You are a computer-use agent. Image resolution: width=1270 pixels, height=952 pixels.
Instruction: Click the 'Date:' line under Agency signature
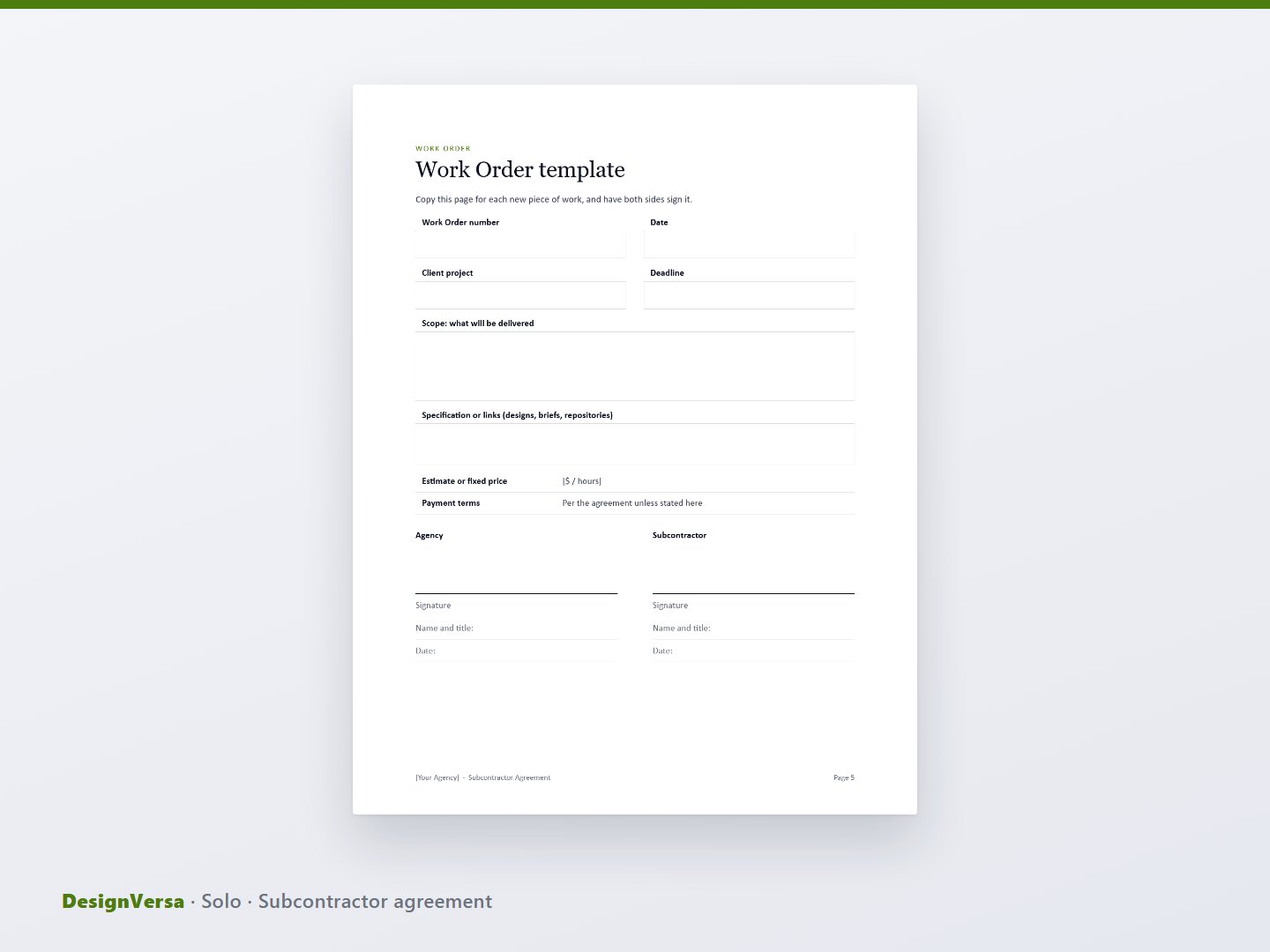[x=516, y=651]
